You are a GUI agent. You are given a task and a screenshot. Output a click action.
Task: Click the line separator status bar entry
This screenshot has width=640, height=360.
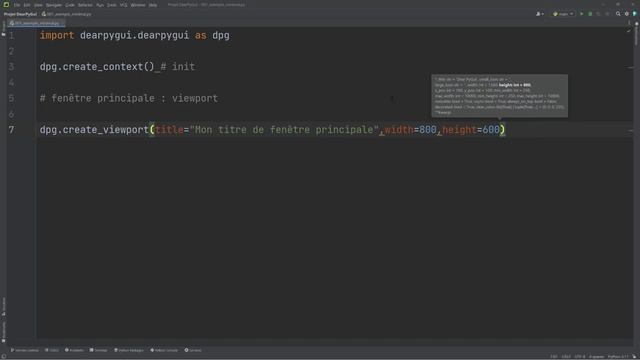[566, 357]
